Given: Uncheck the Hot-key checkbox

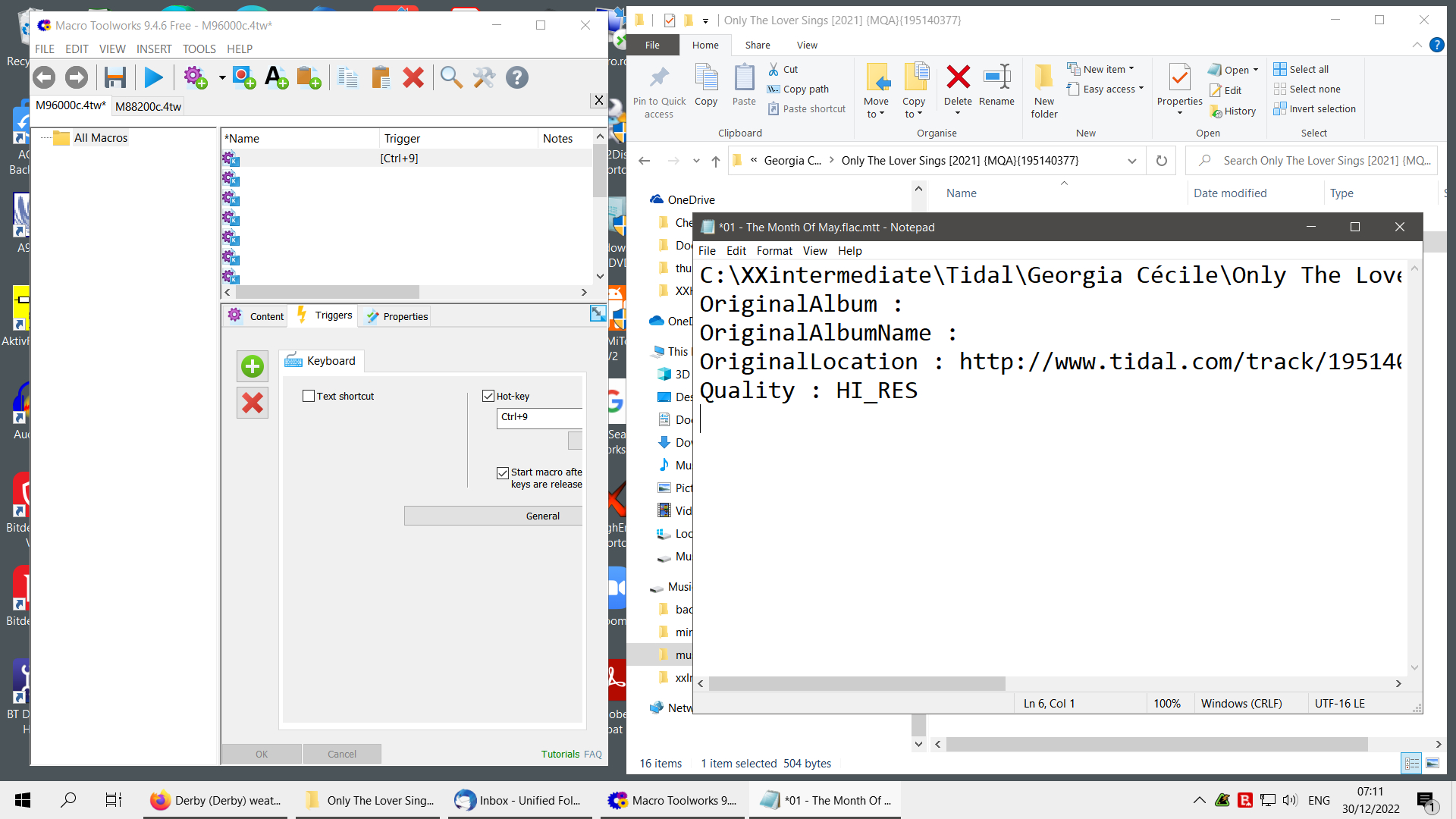Looking at the screenshot, I should click(x=488, y=396).
